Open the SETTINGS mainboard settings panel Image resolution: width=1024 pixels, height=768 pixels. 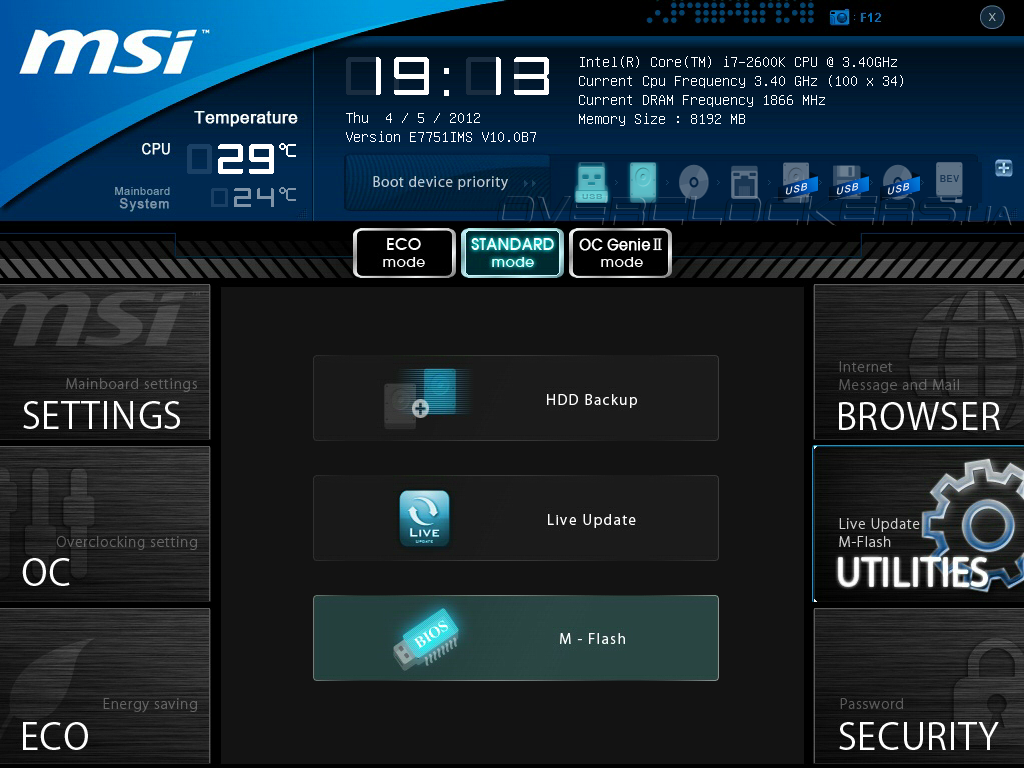104,362
